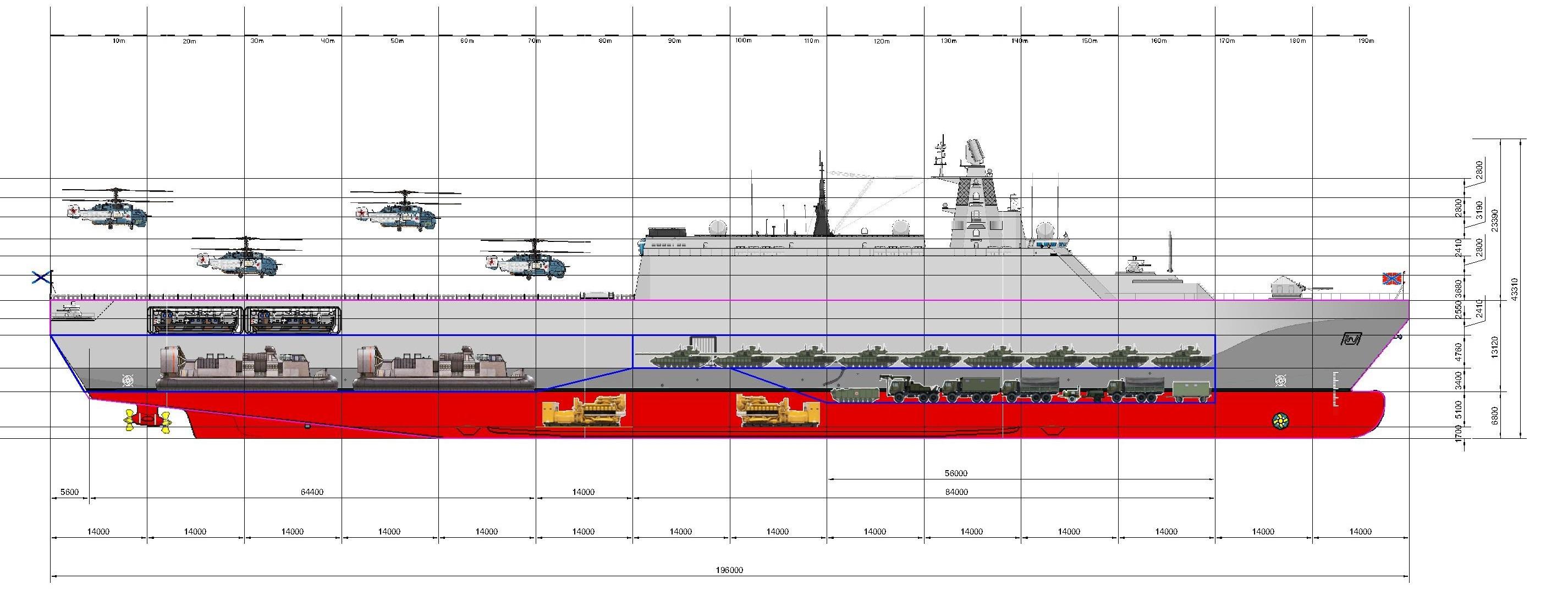This screenshot has height=612, width=1568.
Task: Click the 64400 dimension label
Action: (312, 492)
